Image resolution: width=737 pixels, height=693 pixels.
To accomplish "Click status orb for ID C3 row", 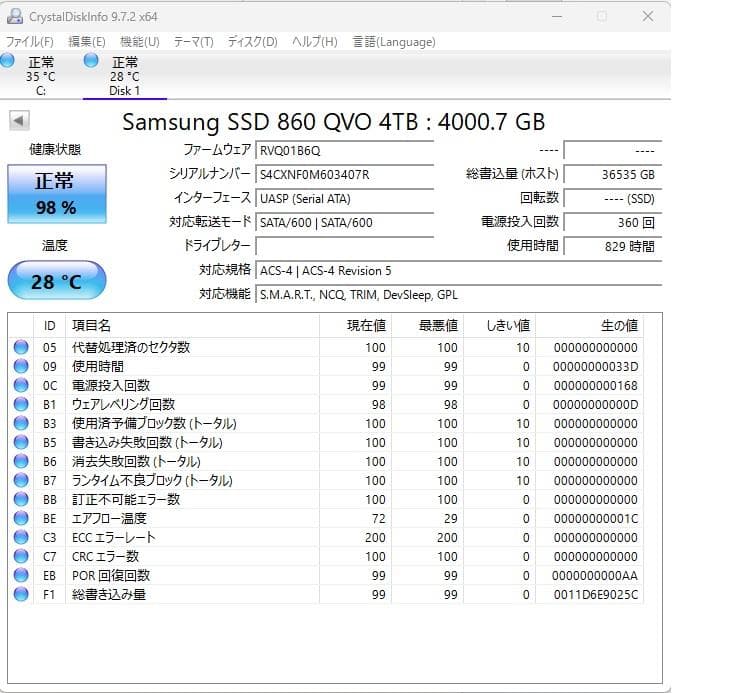I will [21, 537].
